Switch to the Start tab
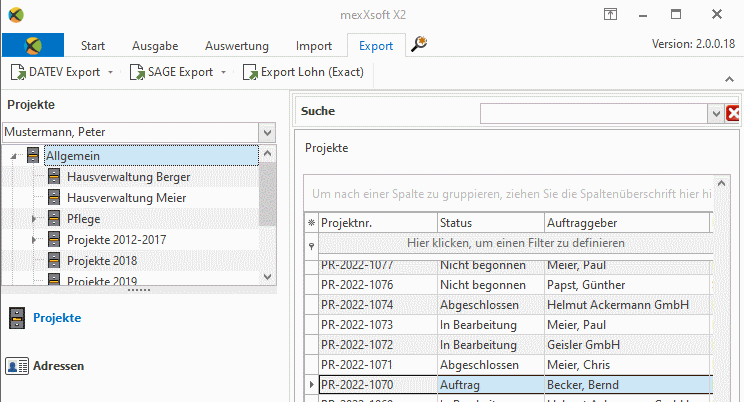This screenshot has height=402, width=744. point(93,46)
